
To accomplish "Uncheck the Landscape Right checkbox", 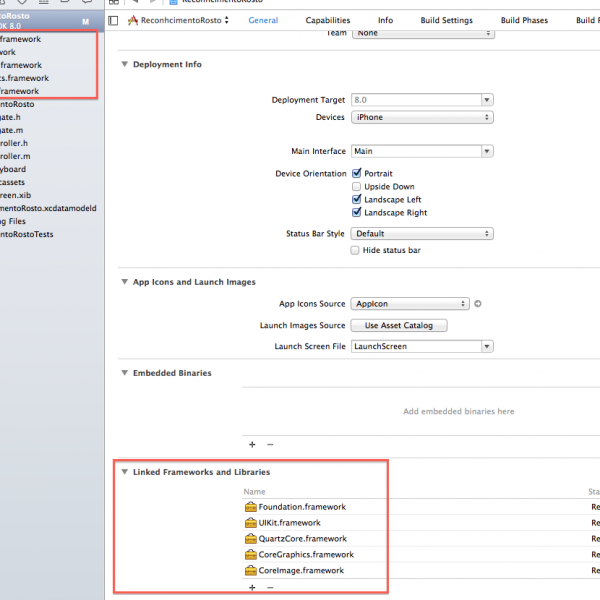I will pos(356,212).
